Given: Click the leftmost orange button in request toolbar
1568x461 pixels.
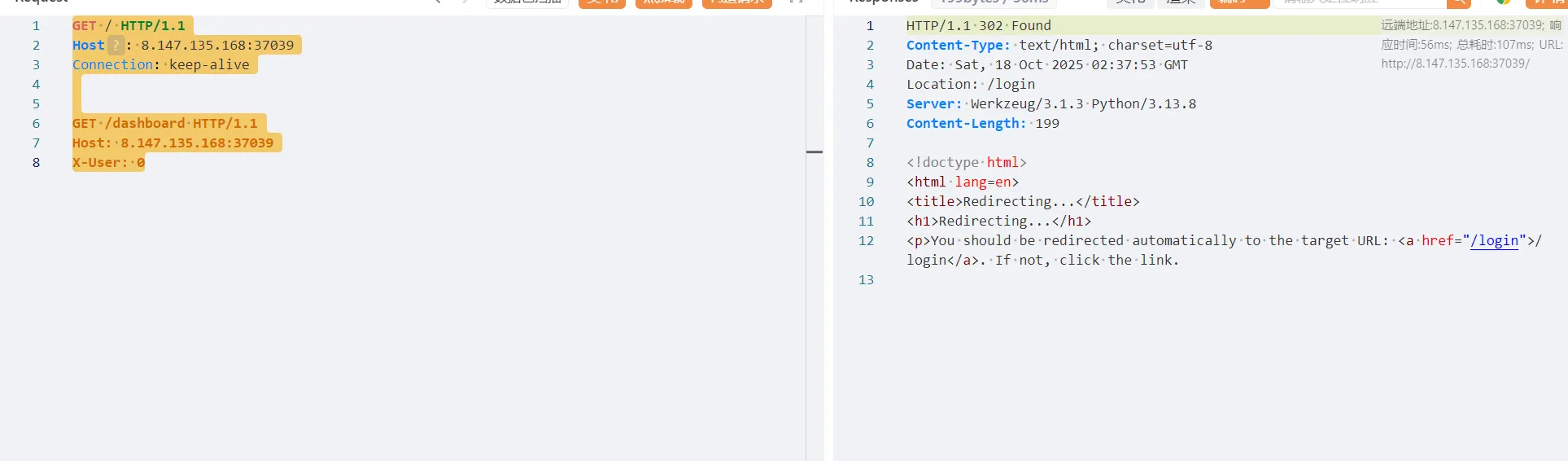Looking at the screenshot, I should (x=601, y=2).
